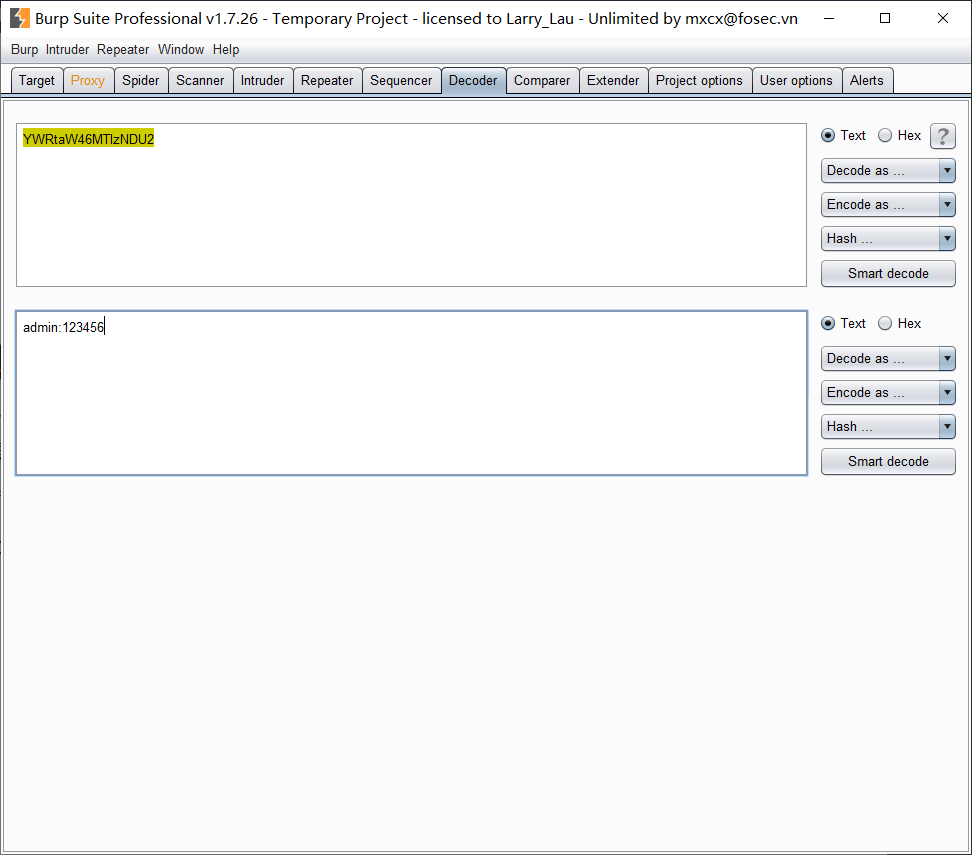This screenshot has width=972, height=855.
Task: Open the Project options tab
Action: coord(699,81)
